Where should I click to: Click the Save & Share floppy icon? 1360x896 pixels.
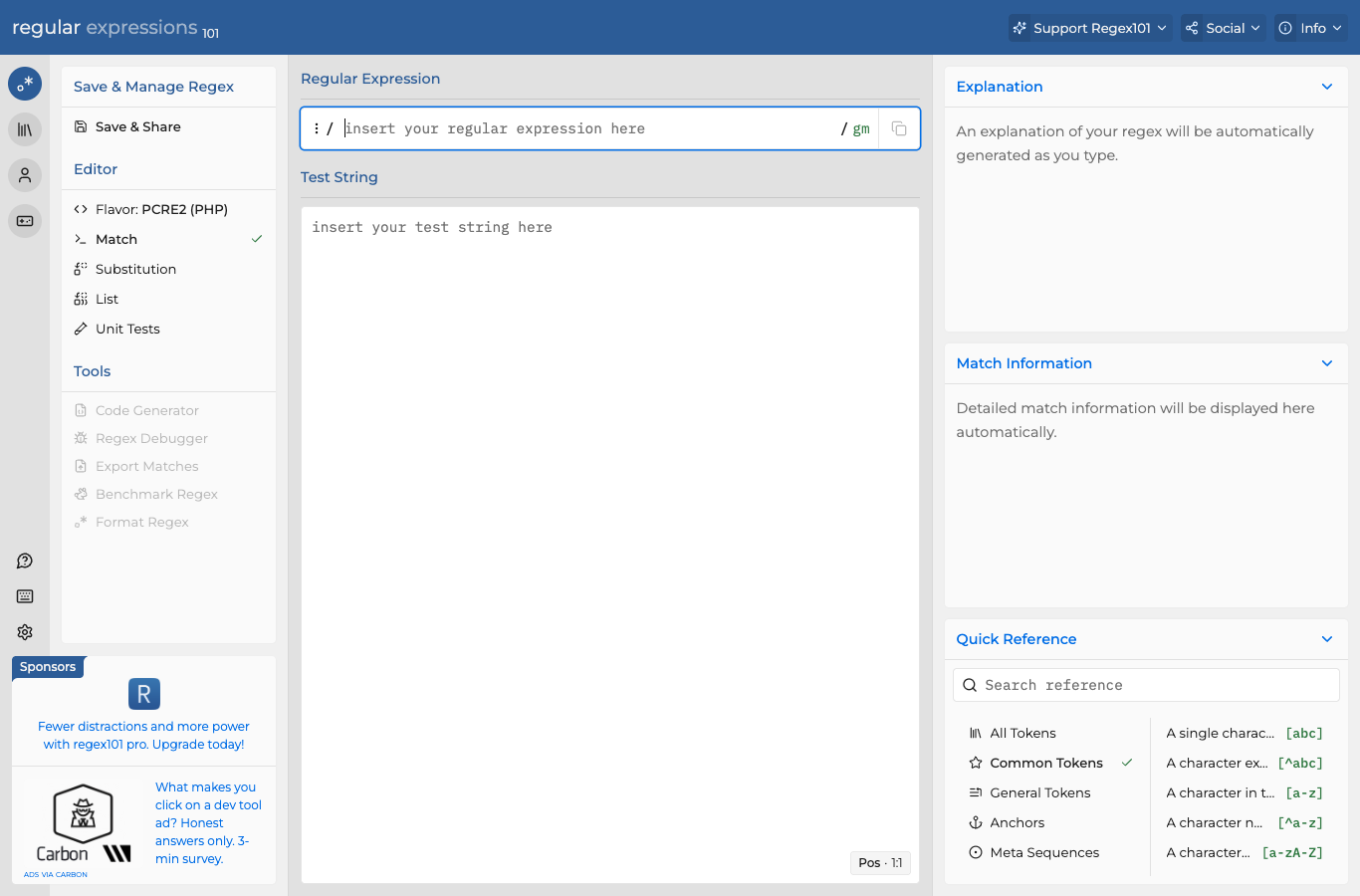(81, 126)
